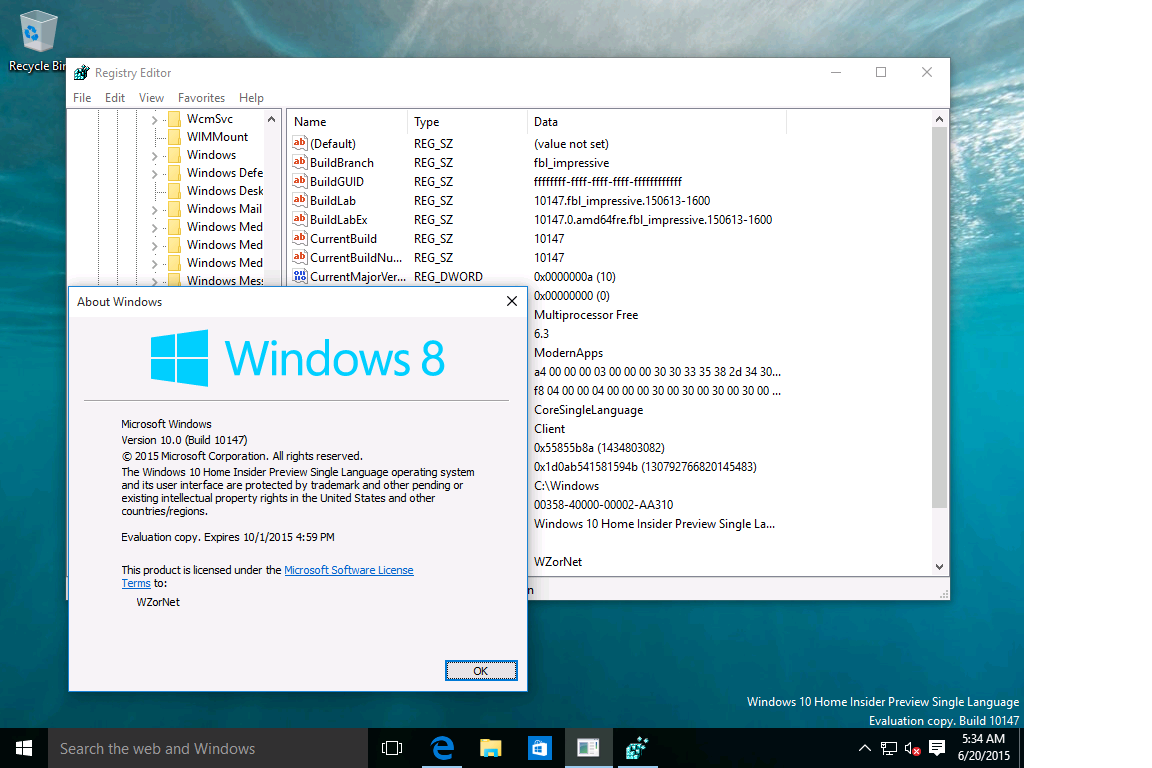Click the Registry Editor title bar icon
The width and height of the screenshot is (1152, 768).
(80, 72)
